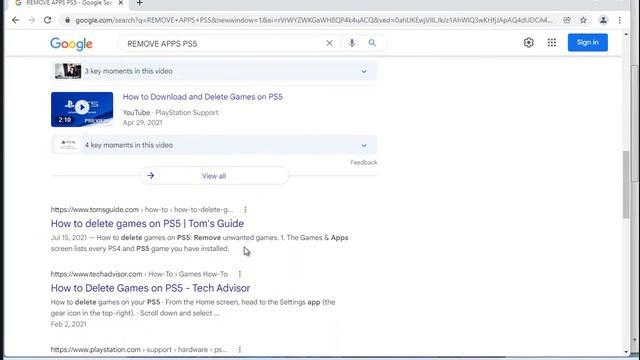Viewport: 640px width, 360px height.
Task: Open Chrome three-dot menu
Action: click(x=620, y=20)
